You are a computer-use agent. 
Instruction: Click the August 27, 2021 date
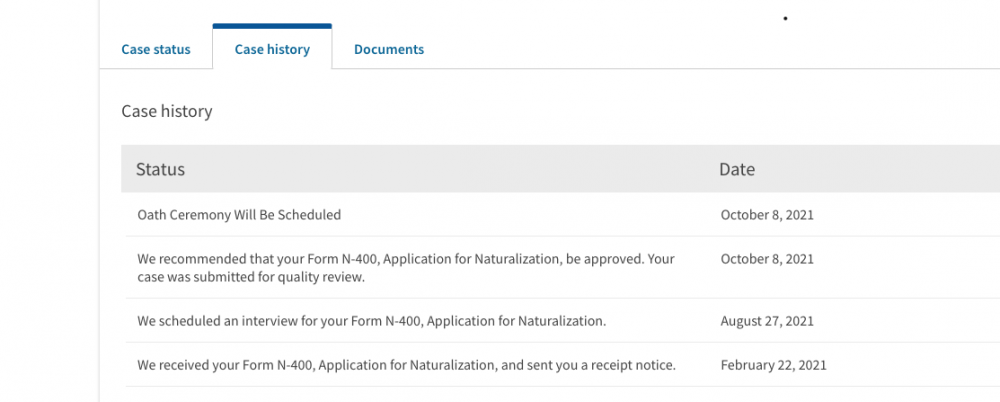pyautogui.click(x=767, y=321)
